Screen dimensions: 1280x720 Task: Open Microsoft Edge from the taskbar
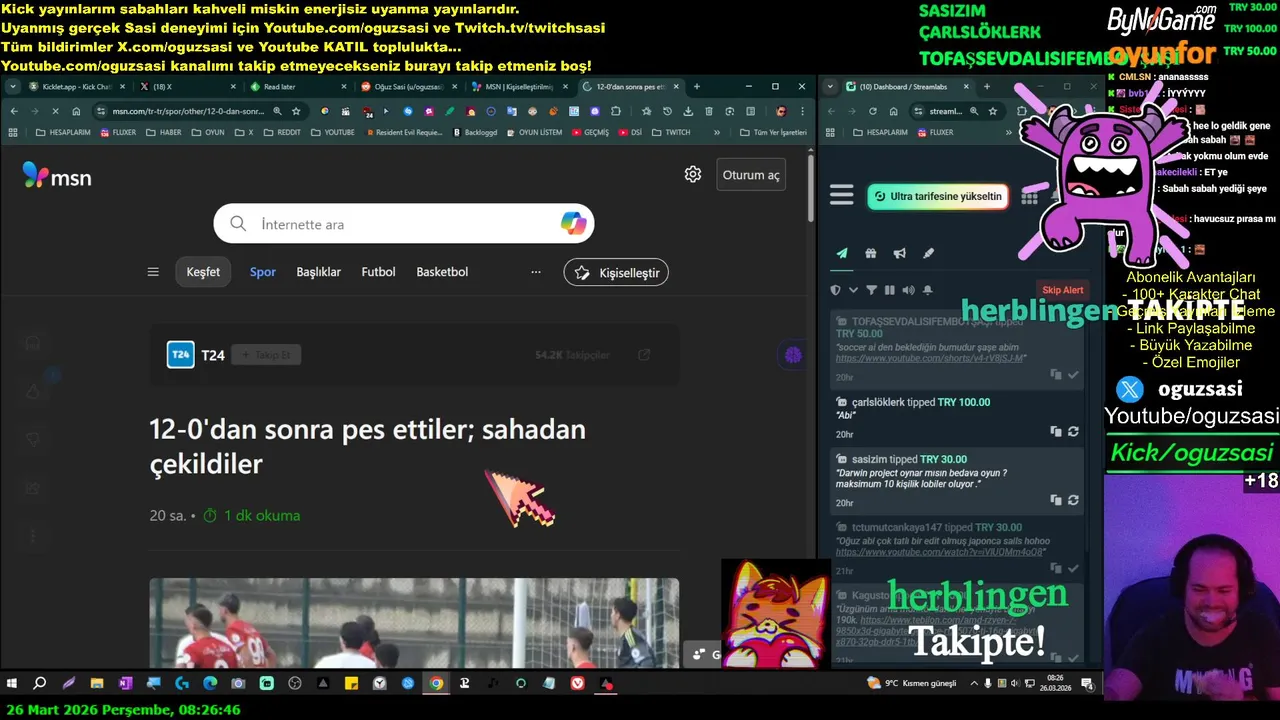pos(210,683)
